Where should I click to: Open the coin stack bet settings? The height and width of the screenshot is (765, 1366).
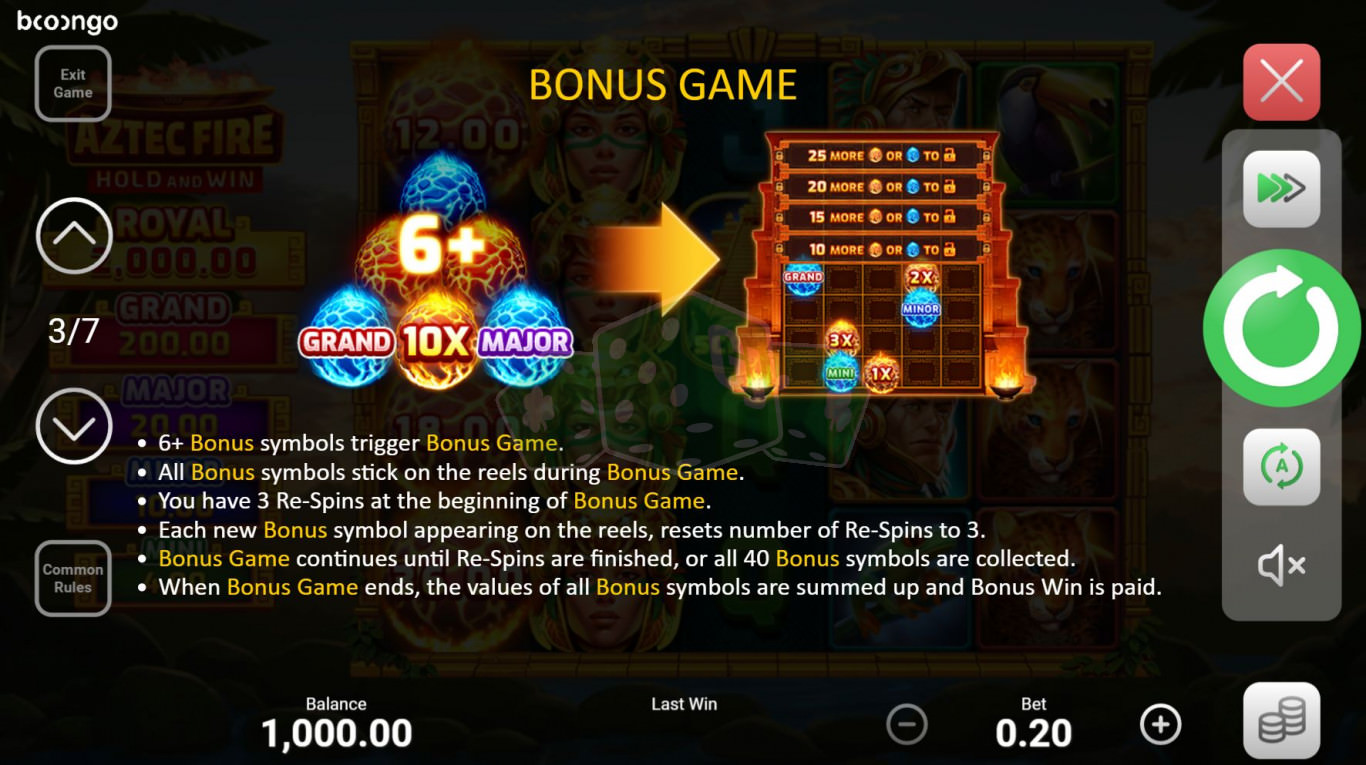click(1281, 721)
